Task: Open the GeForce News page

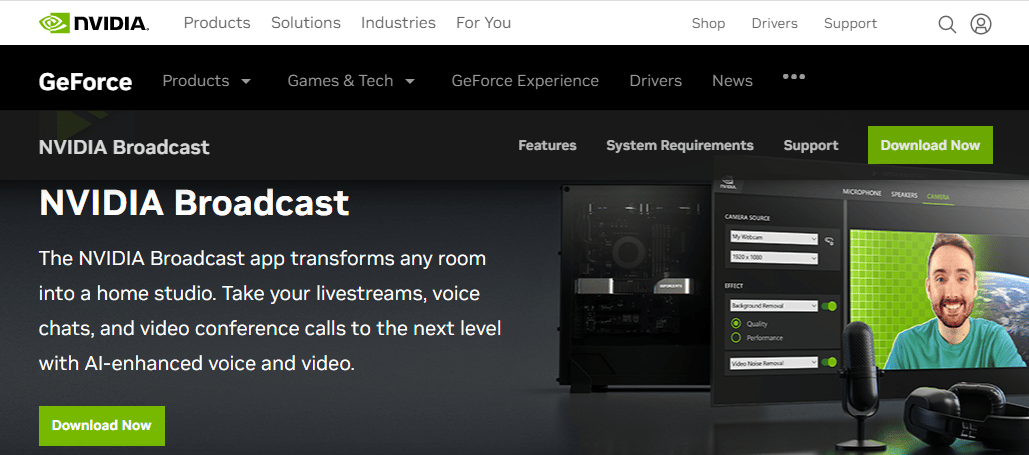Action: pyautogui.click(x=732, y=81)
